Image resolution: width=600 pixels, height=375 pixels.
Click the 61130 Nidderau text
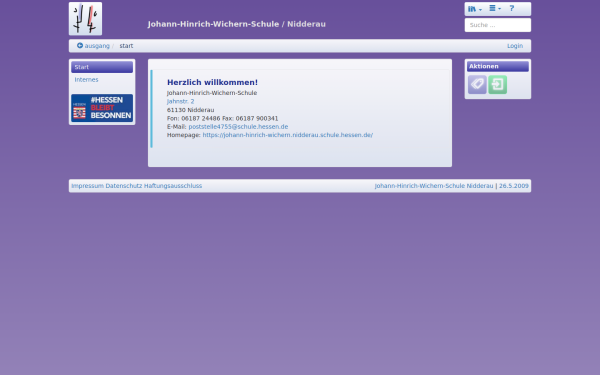[190, 110]
